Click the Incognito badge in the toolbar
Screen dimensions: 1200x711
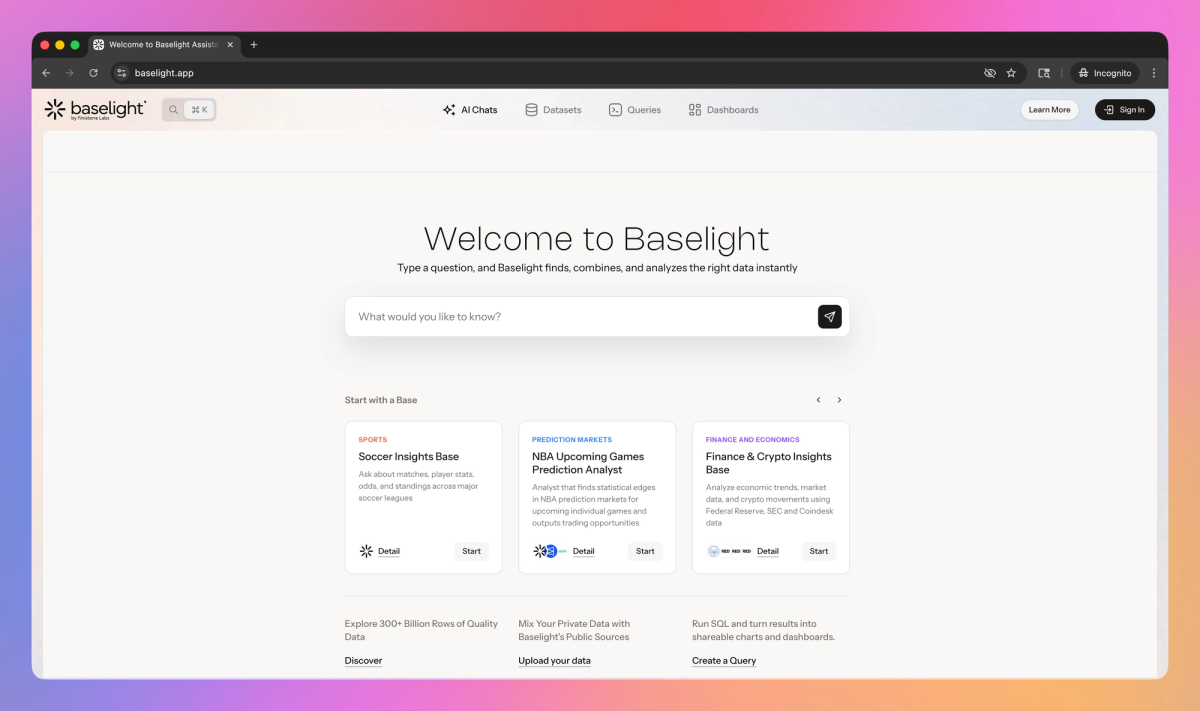(1104, 72)
